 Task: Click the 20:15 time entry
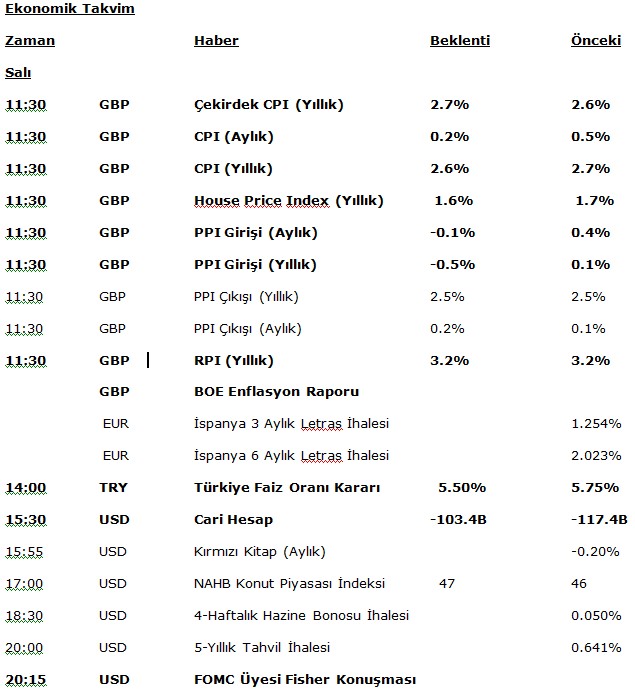click(26, 680)
